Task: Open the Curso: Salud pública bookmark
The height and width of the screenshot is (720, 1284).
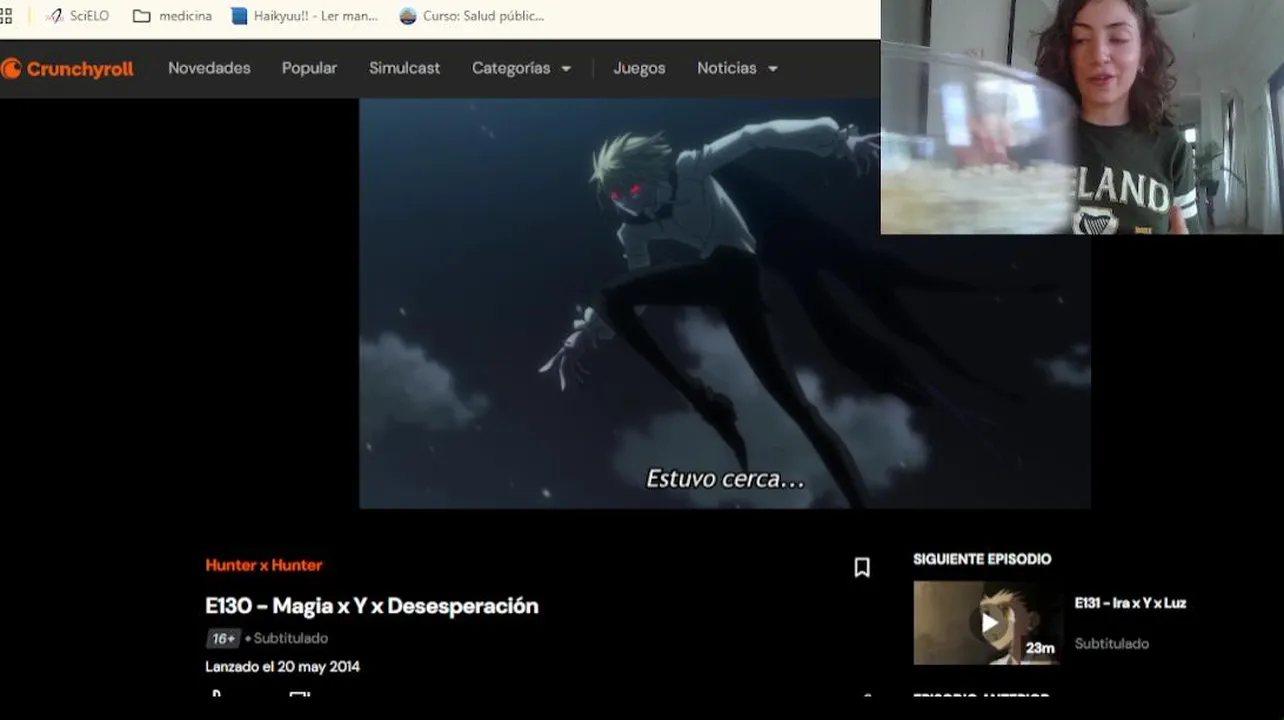Action: point(471,16)
